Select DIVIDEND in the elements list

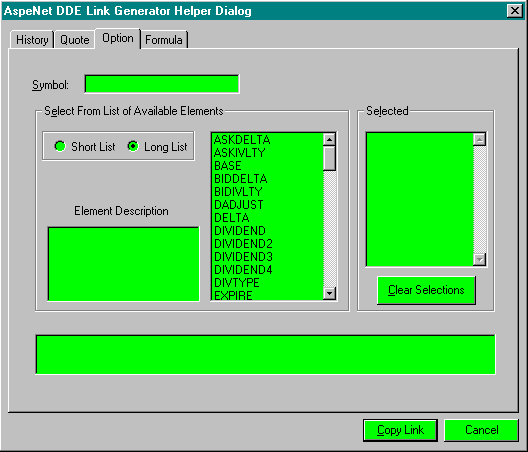pyautogui.click(x=268, y=231)
